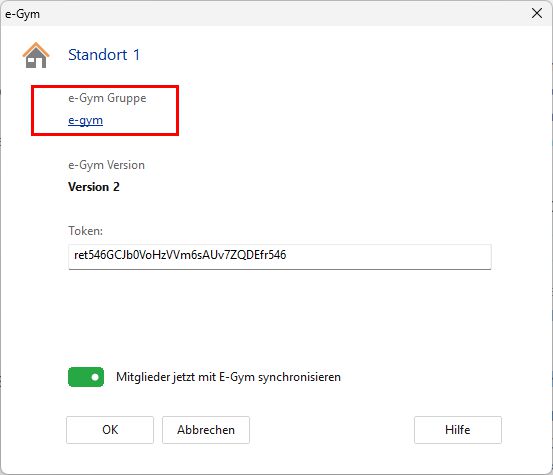Click the e-Gym window title text

pos(22,14)
